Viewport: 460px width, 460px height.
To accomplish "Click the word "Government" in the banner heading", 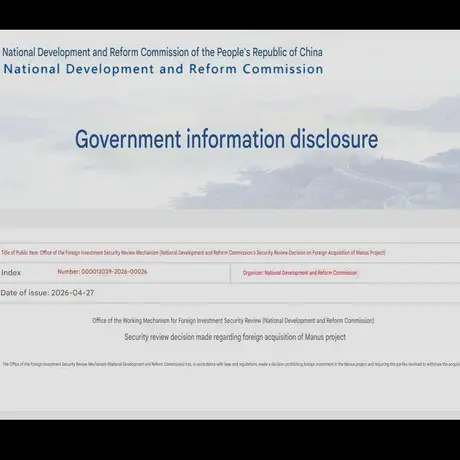I will (128, 139).
